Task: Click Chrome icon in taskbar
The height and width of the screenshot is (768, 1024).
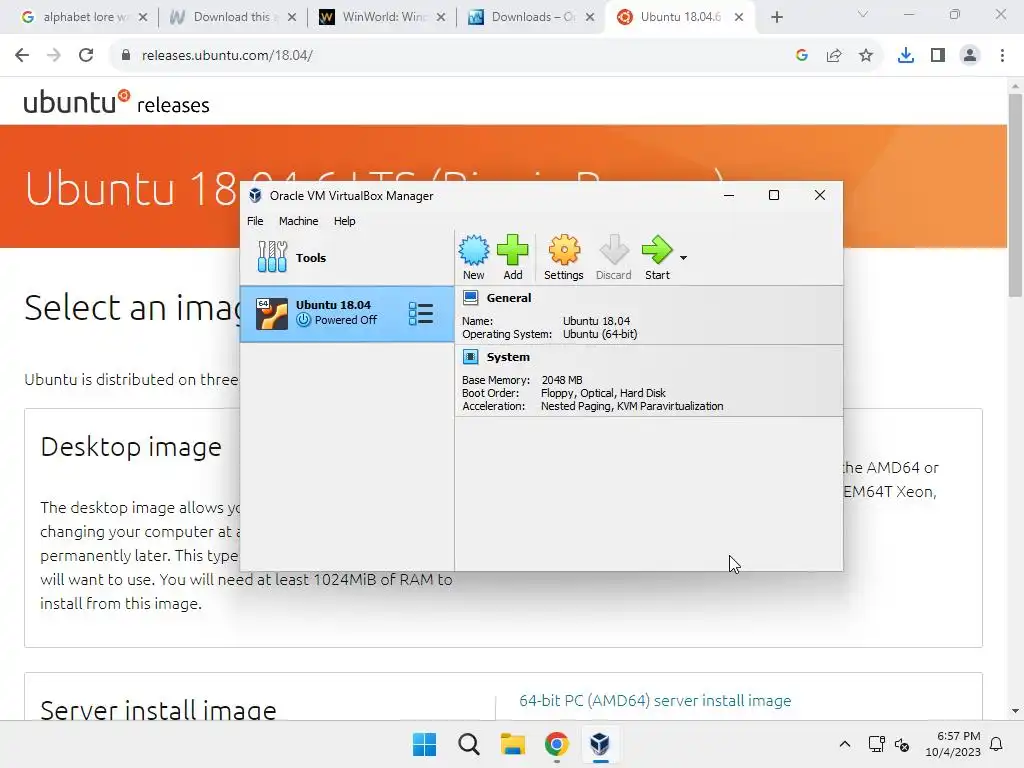Action: click(556, 744)
